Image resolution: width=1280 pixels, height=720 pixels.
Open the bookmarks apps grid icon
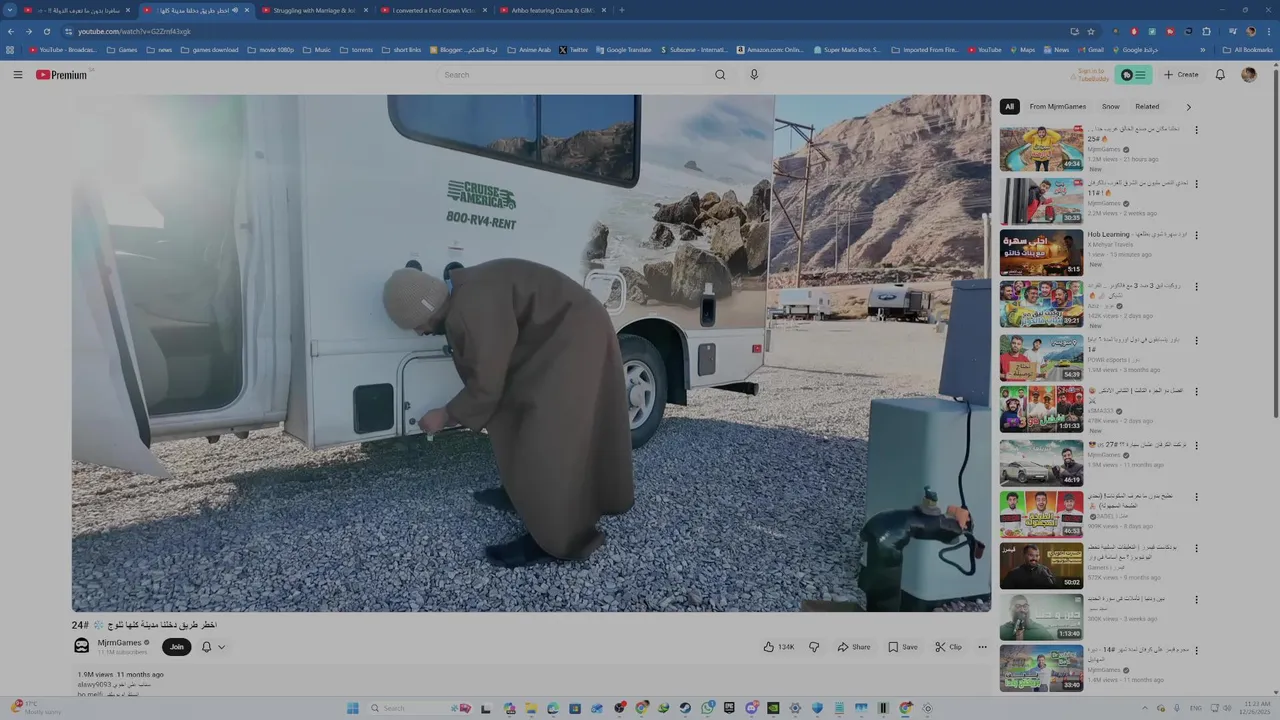click(10, 49)
